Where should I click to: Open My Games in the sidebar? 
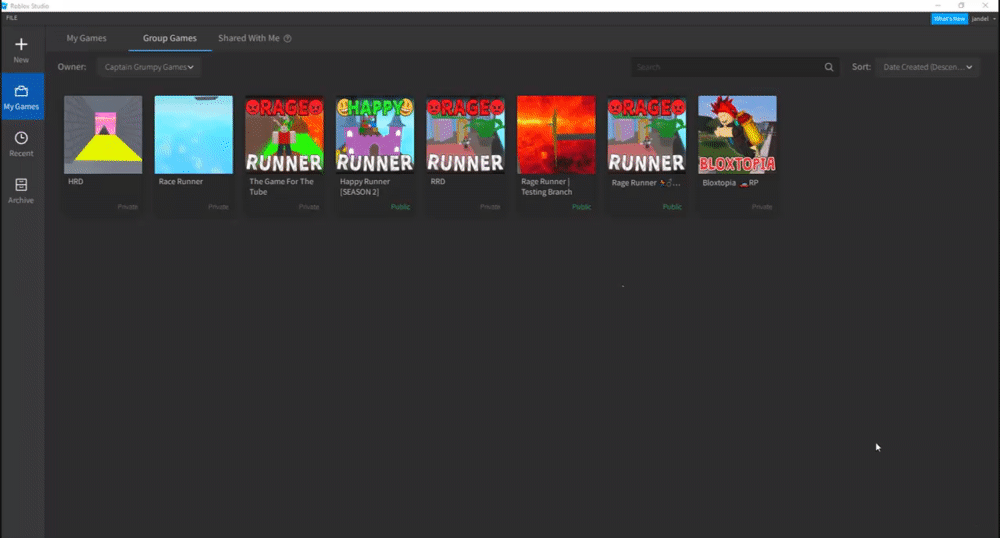pyautogui.click(x=22, y=97)
